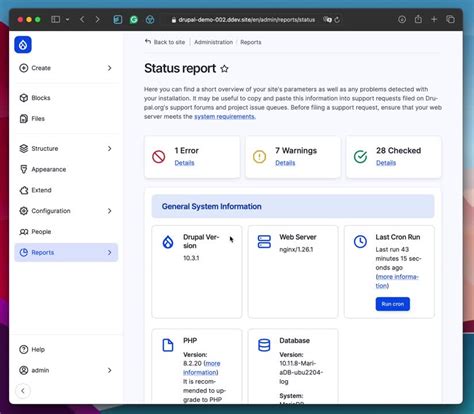Click the Last Cron Run clock icon
Screen dimensions: 474x414
click(x=360, y=242)
